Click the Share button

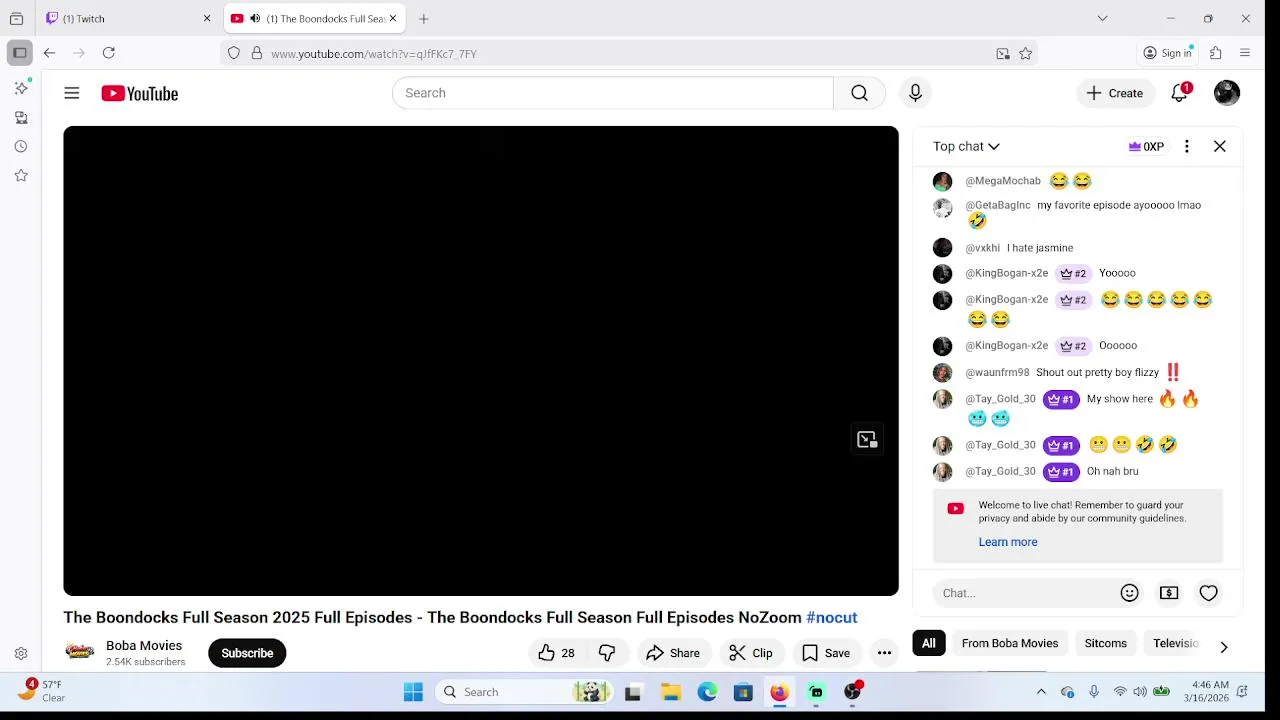[673, 653]
